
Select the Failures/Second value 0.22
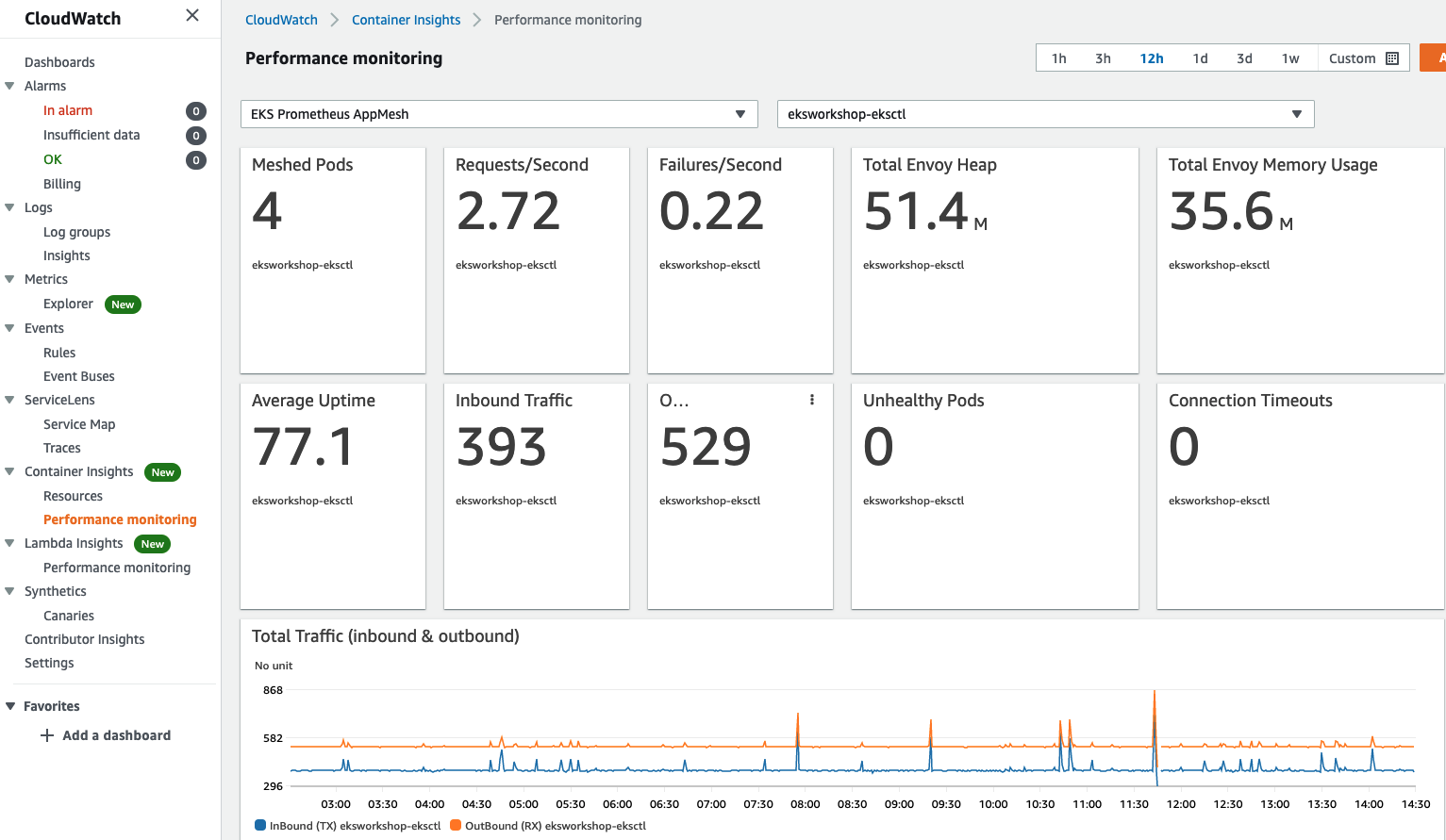712,211
